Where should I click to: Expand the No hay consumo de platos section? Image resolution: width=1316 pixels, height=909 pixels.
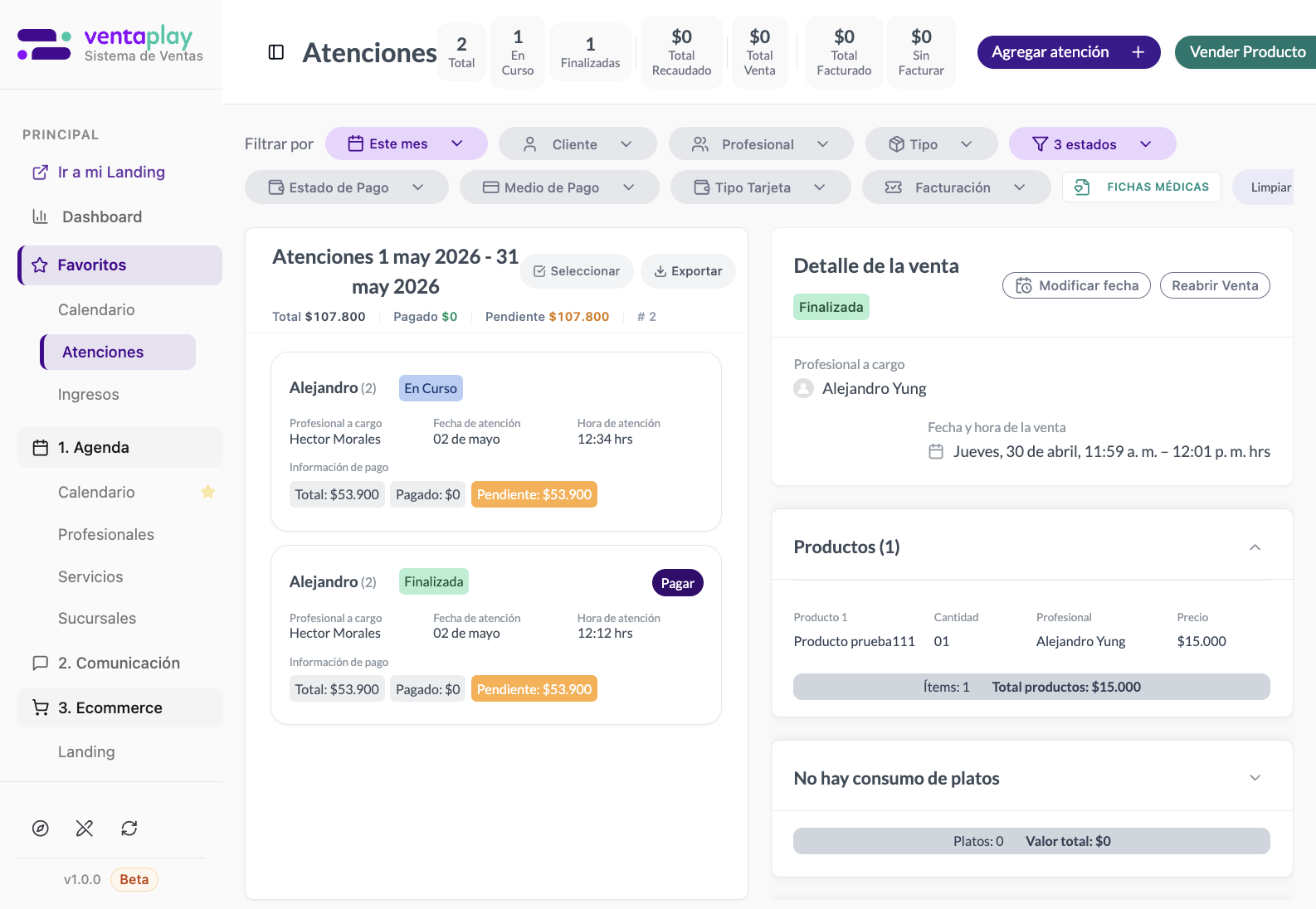[1255, 778]
